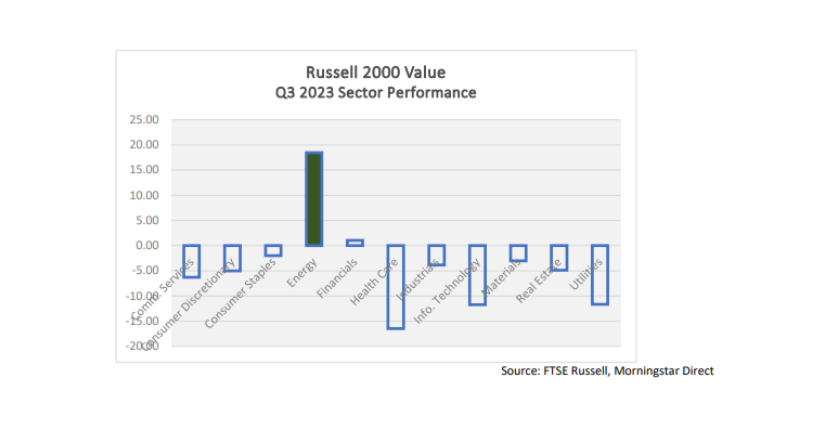Screen dimensions: 830x430
Task: Click the 5.00 y-axis label
Action: [x=147, y=220]
